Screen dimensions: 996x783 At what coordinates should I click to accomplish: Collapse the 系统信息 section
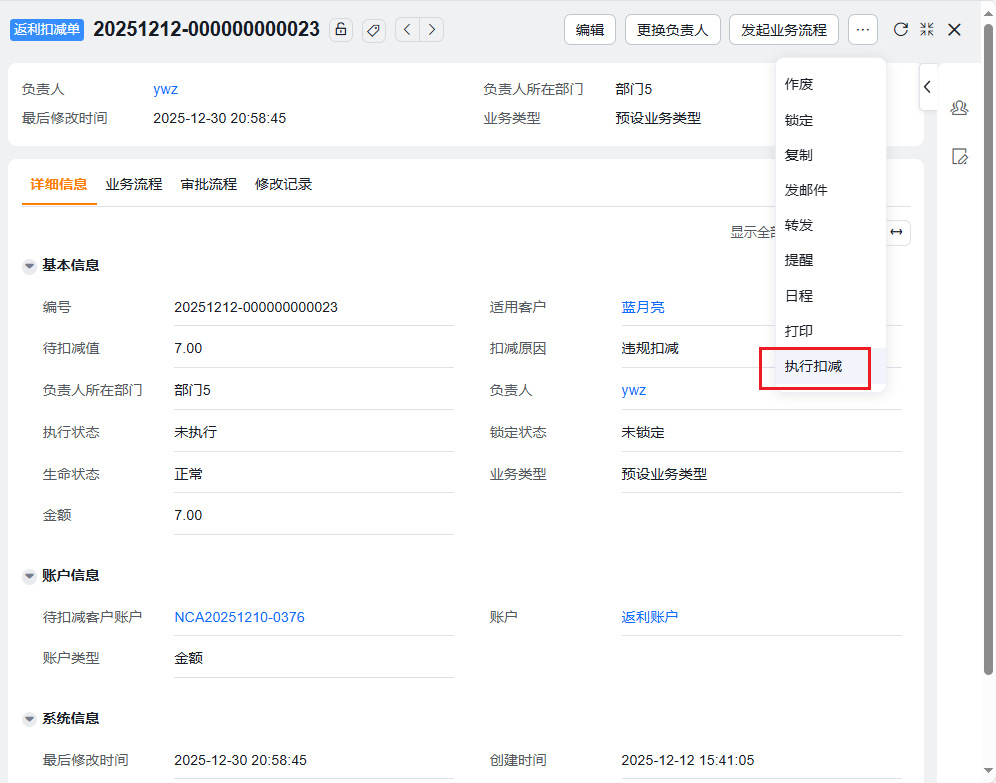[x=29, y=719]
